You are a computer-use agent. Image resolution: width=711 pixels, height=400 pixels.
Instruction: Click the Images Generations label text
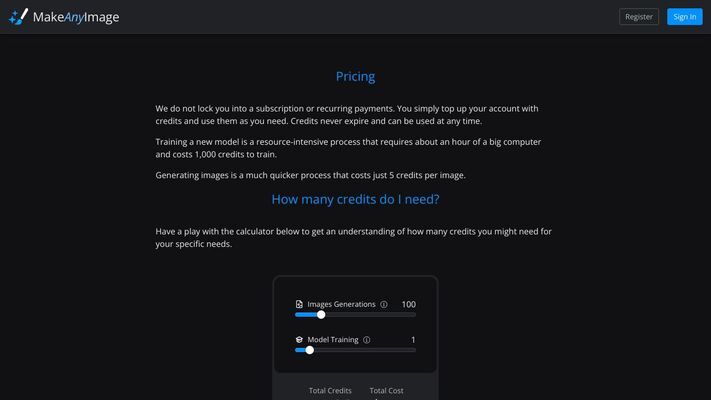point(341,304)
